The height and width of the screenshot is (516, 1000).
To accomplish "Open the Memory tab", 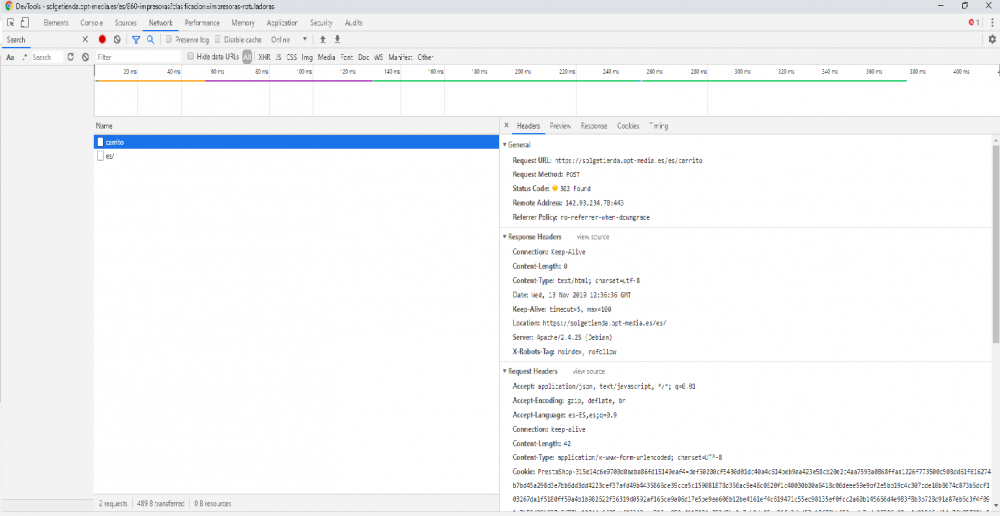I will [x=243, y=23].
